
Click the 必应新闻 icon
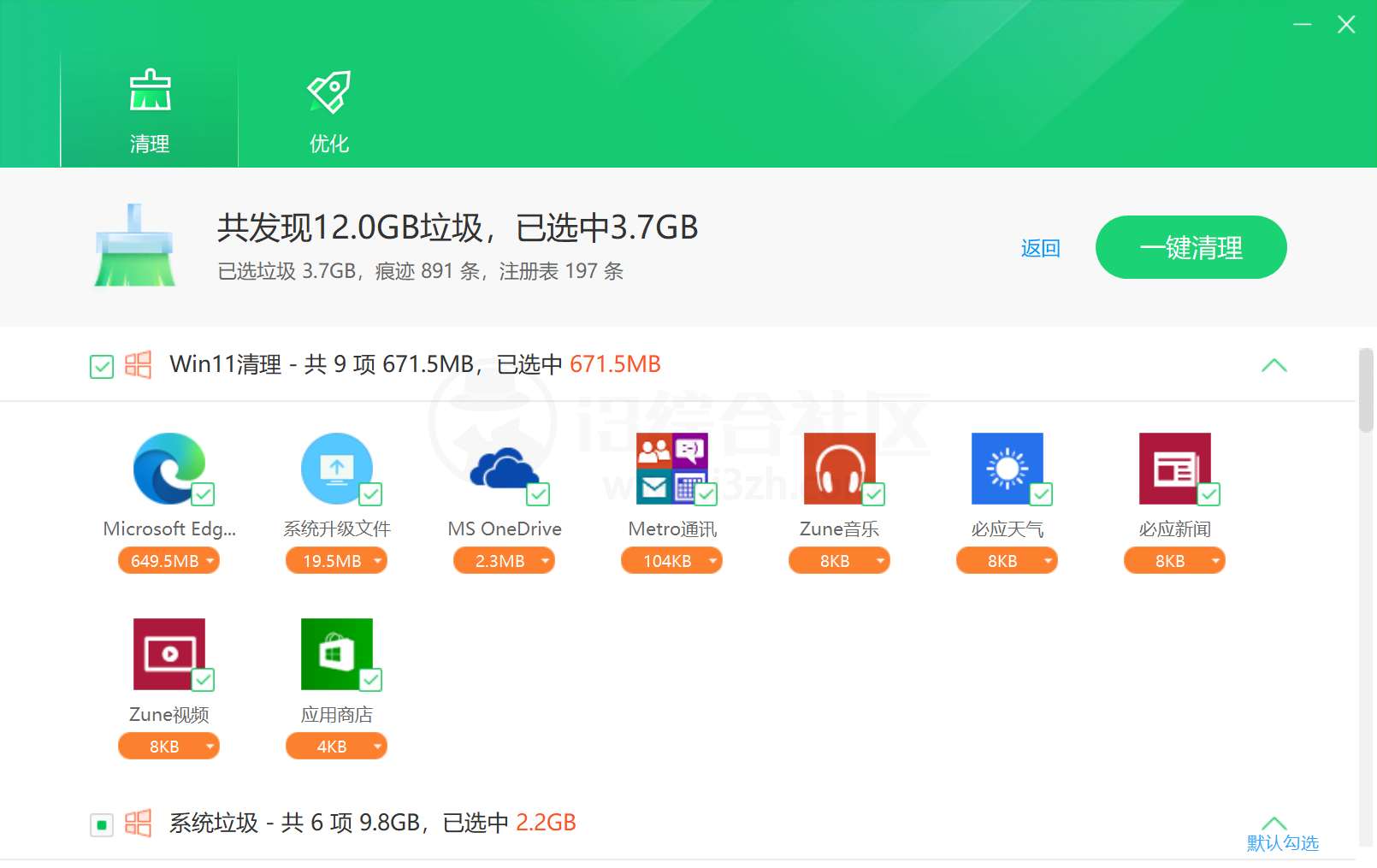pyautogui.click(x=1175, y=469)
